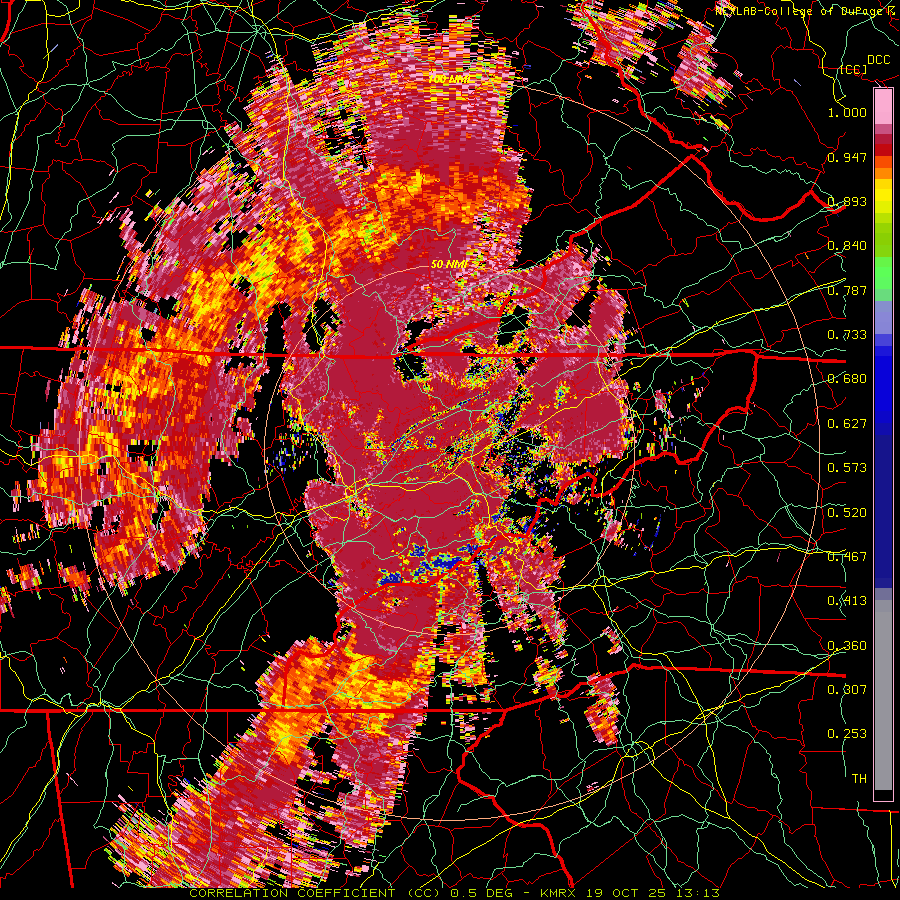Viewport: 900px width, 900px height.
Task: Click the 0.787 legend value
Action: click(x=847, y=290)
